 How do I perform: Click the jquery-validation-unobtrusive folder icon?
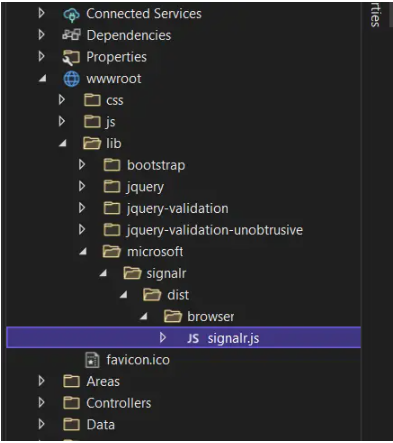(x=112, y=230)
